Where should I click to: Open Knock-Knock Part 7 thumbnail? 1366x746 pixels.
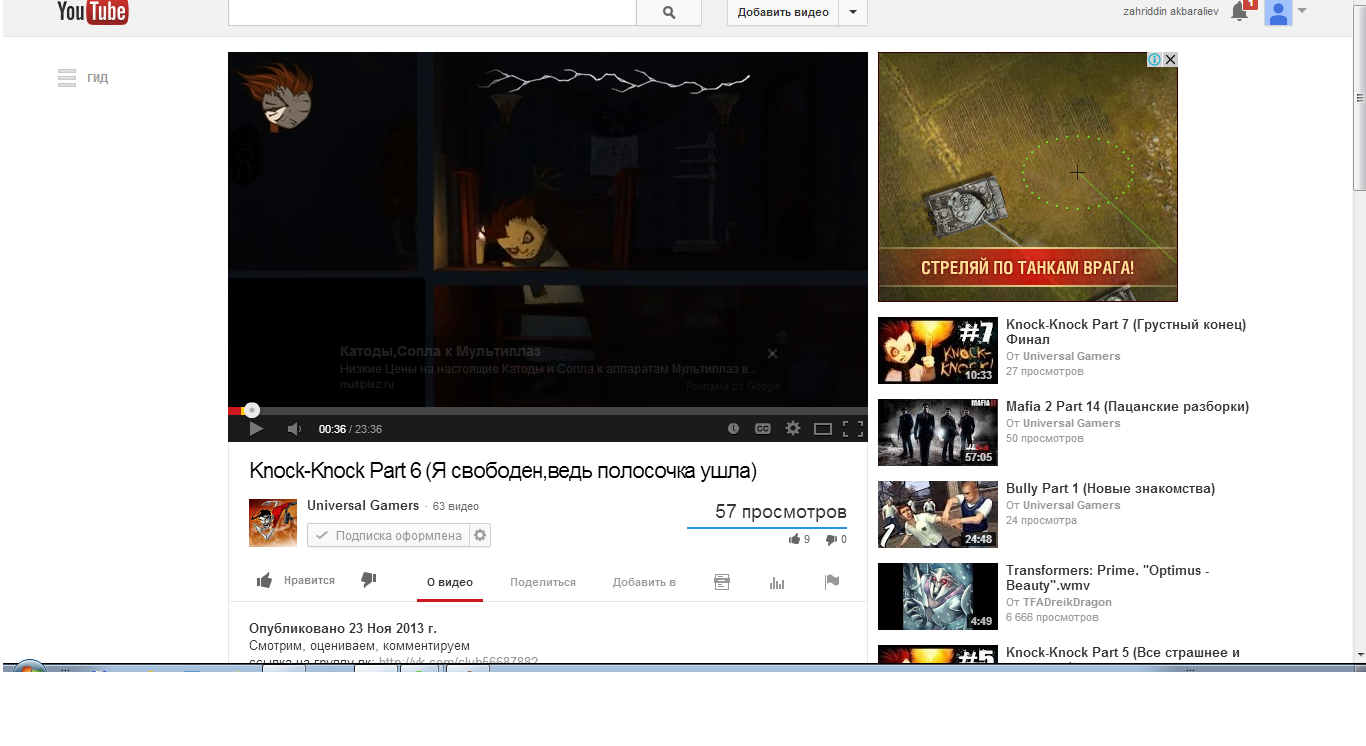click(938, 350)
